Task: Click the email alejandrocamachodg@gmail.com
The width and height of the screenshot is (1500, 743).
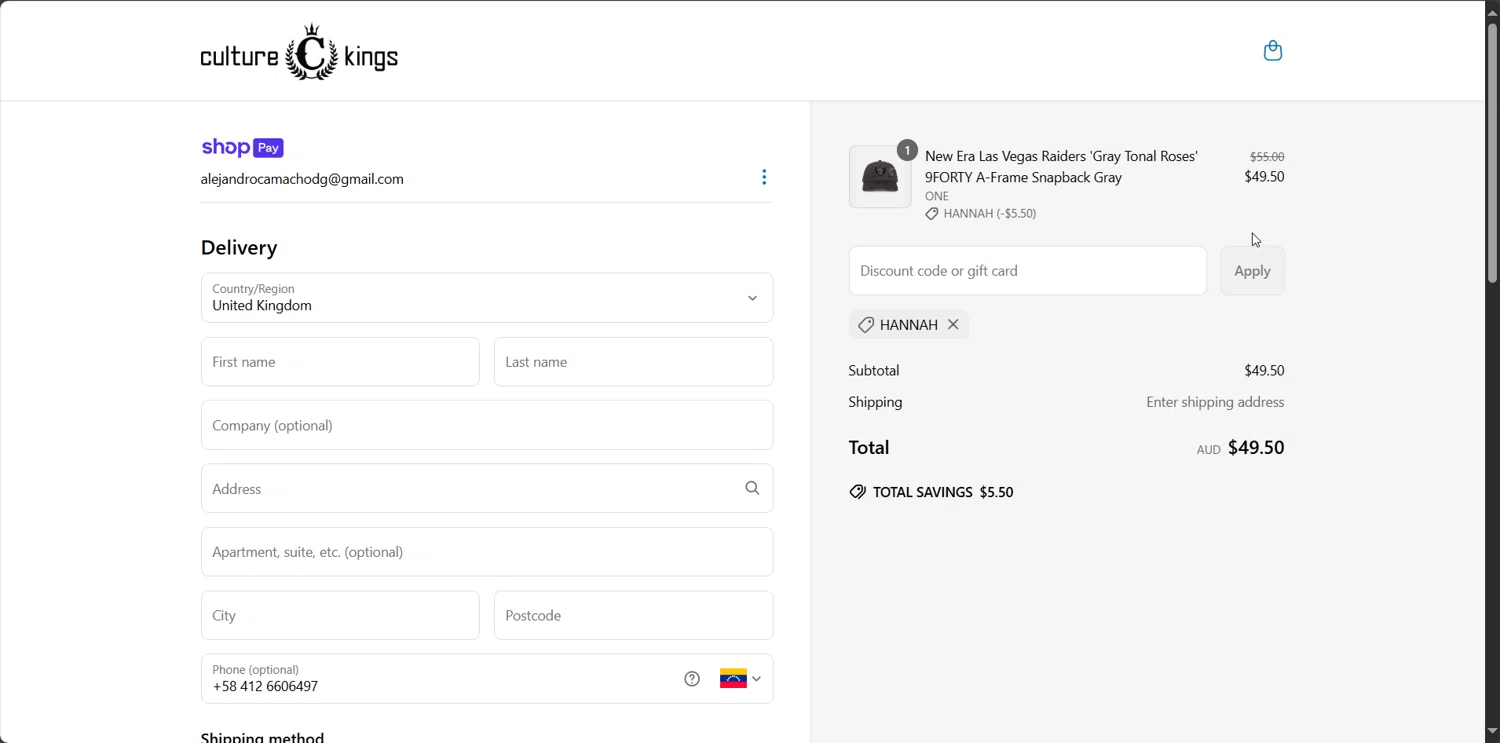Action: pyautogui.click(x=302, y=179)
